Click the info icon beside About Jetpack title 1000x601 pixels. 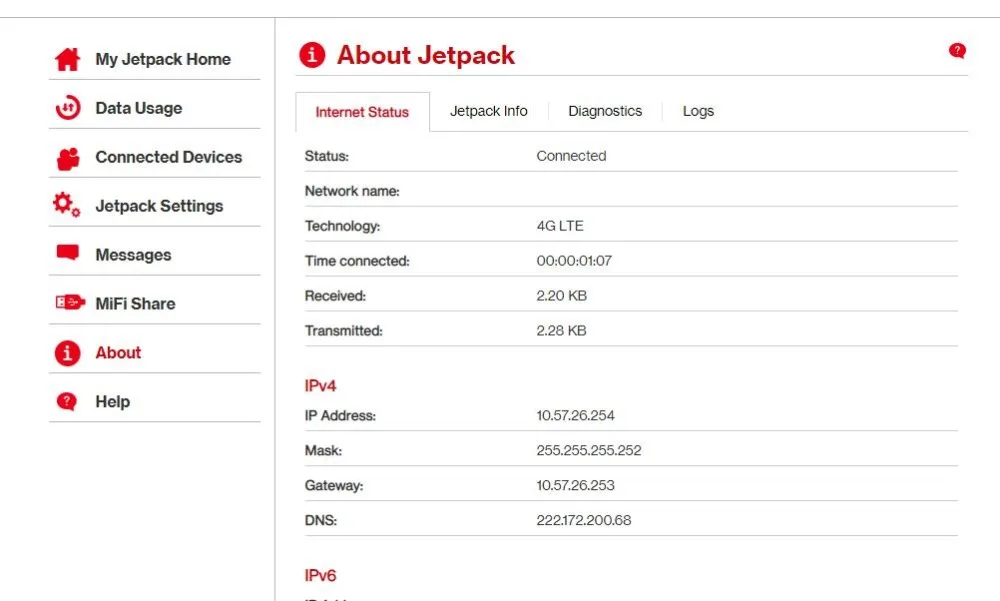312,55
